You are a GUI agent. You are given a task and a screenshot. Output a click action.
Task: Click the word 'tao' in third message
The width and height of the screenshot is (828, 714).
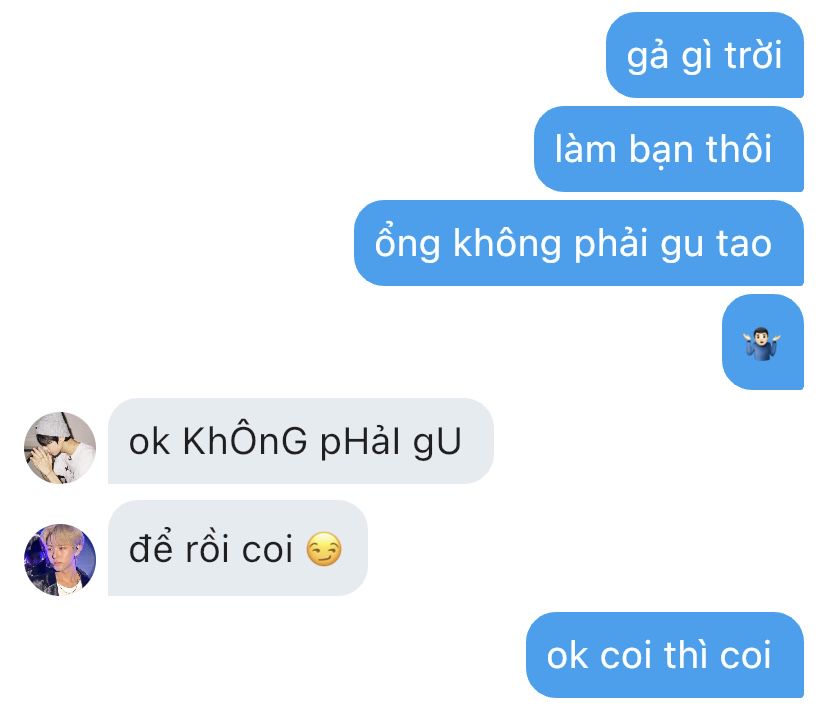click(x=744, y=244)
